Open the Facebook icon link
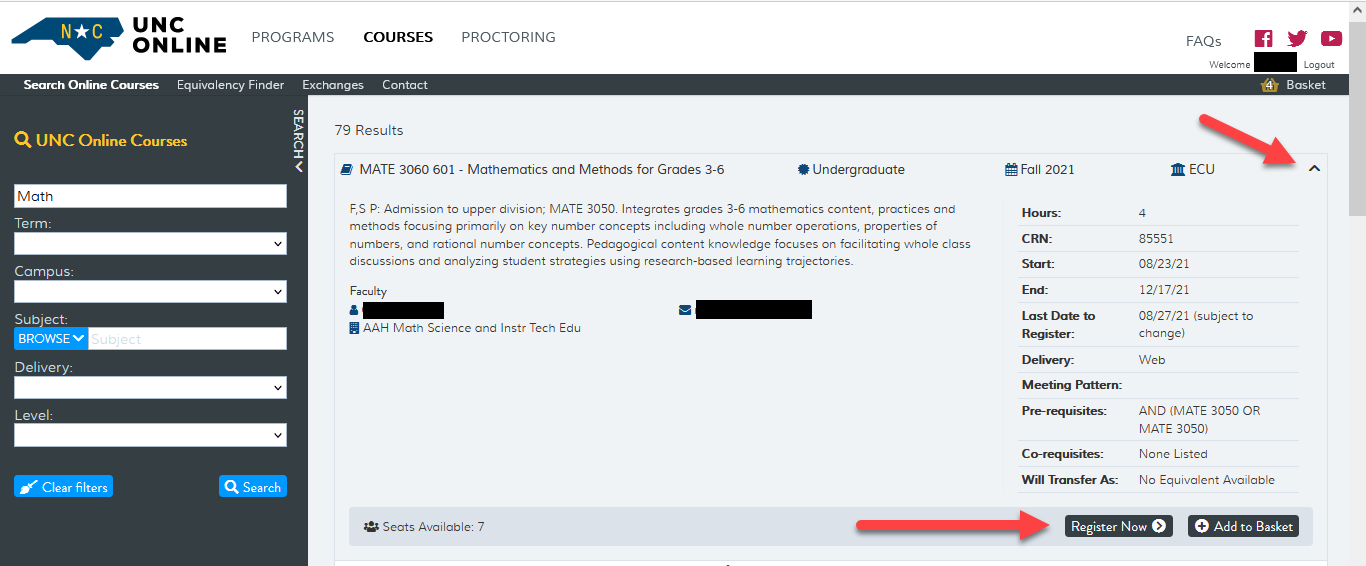Screen dimensions: 1366x566 1264,39
